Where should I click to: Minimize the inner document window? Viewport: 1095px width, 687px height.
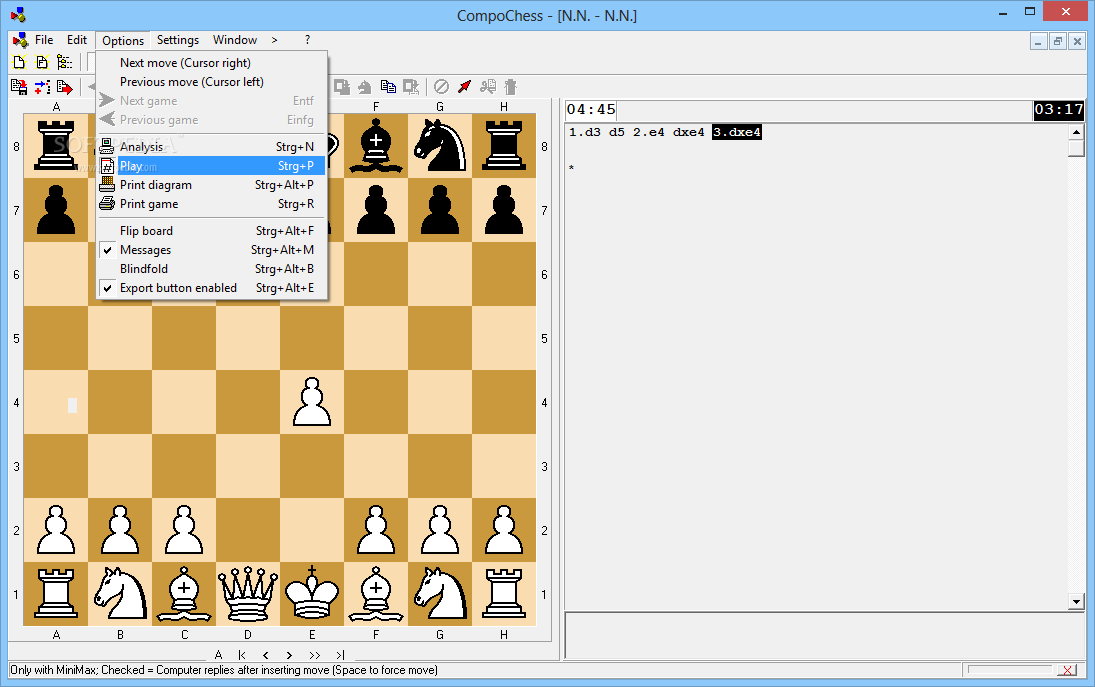pos(1038,42)
